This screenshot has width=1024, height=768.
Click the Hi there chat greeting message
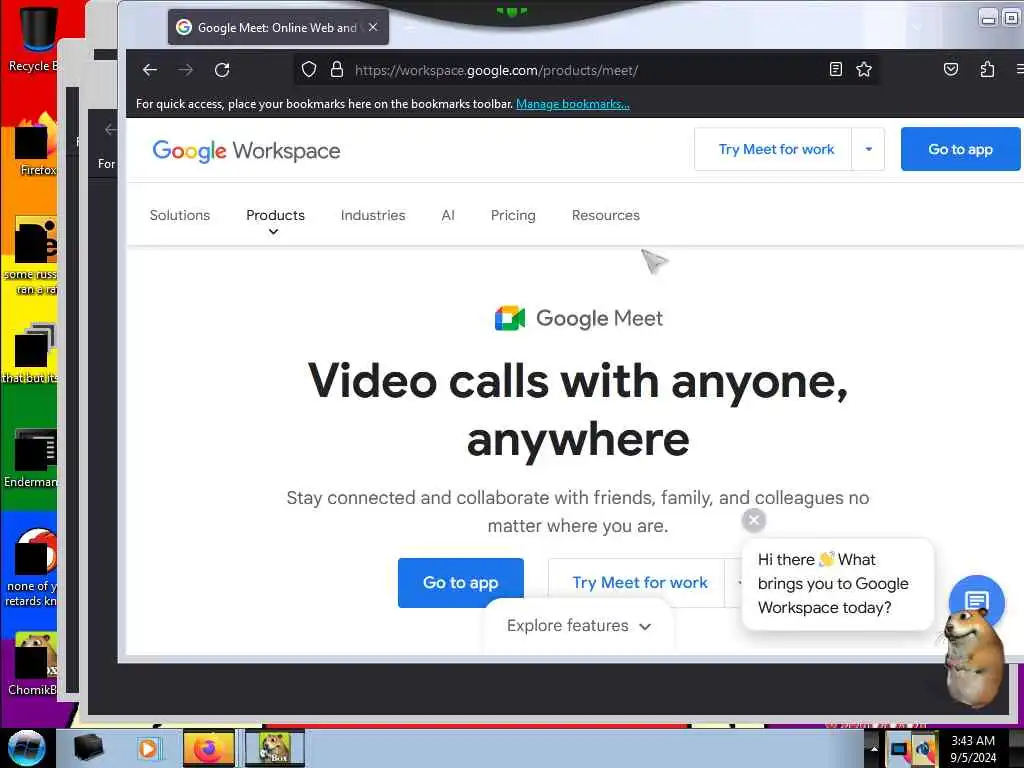click(x=838, y=584)
